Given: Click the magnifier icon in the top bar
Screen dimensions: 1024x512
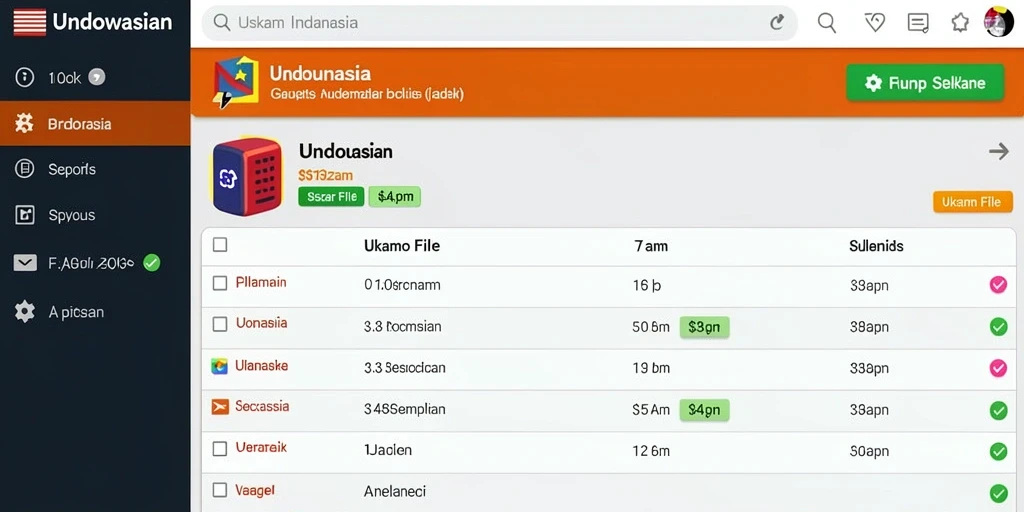Looking at the screenshot, I should point(827,23).
